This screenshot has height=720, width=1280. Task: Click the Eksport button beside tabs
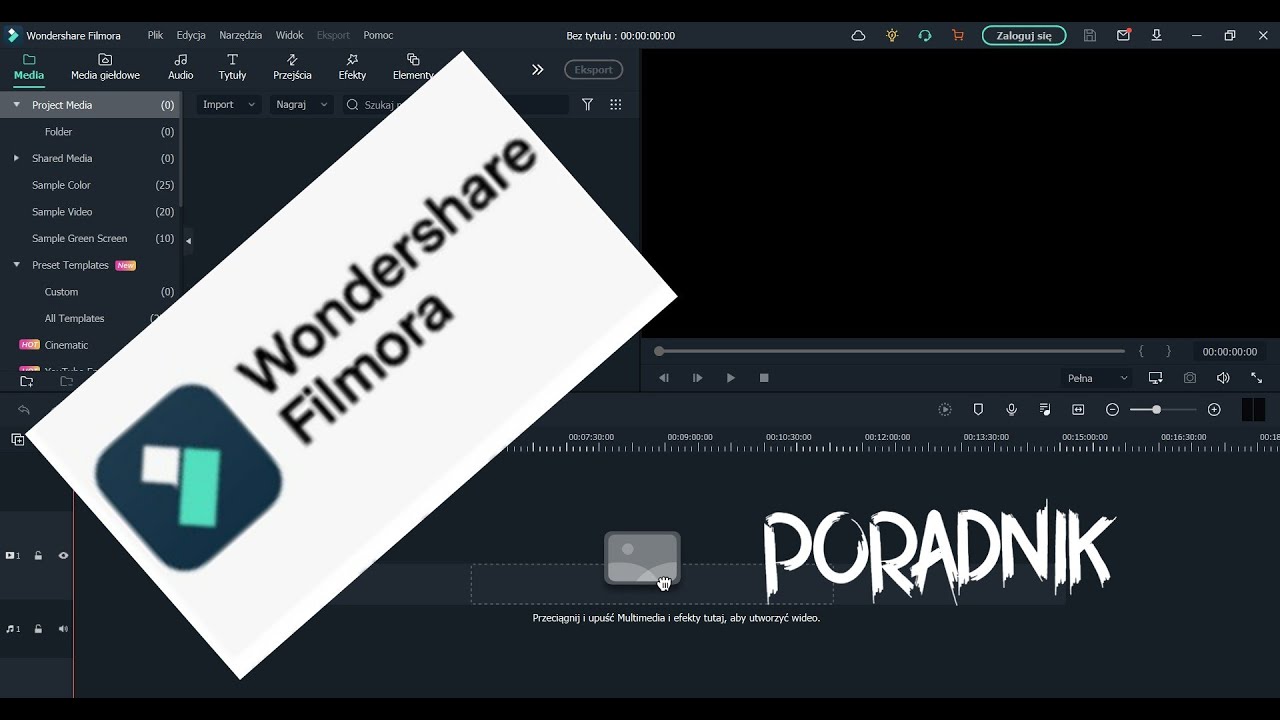[593, 69]
